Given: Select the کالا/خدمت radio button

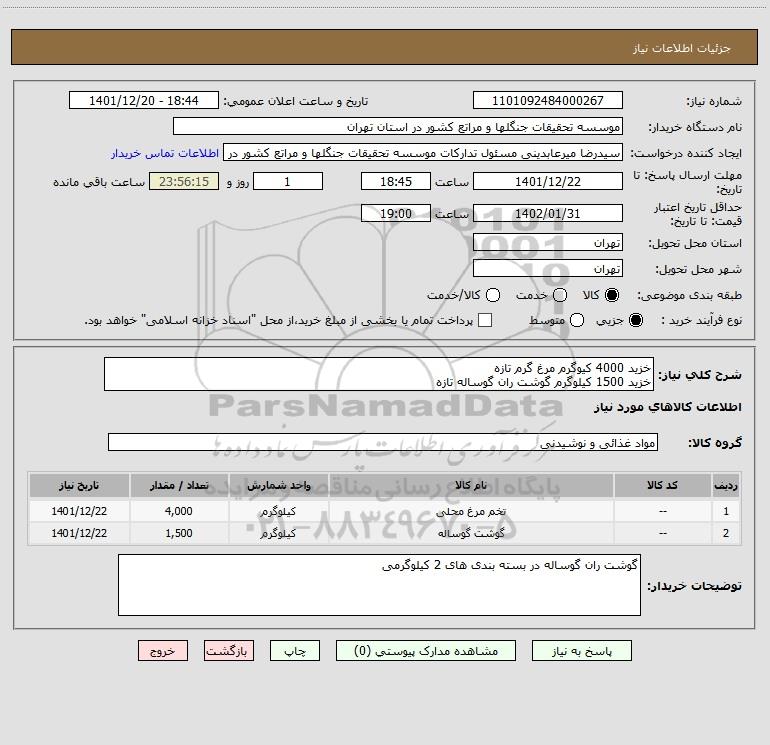Looking at the screenshot, I should [x=493, y=295].
